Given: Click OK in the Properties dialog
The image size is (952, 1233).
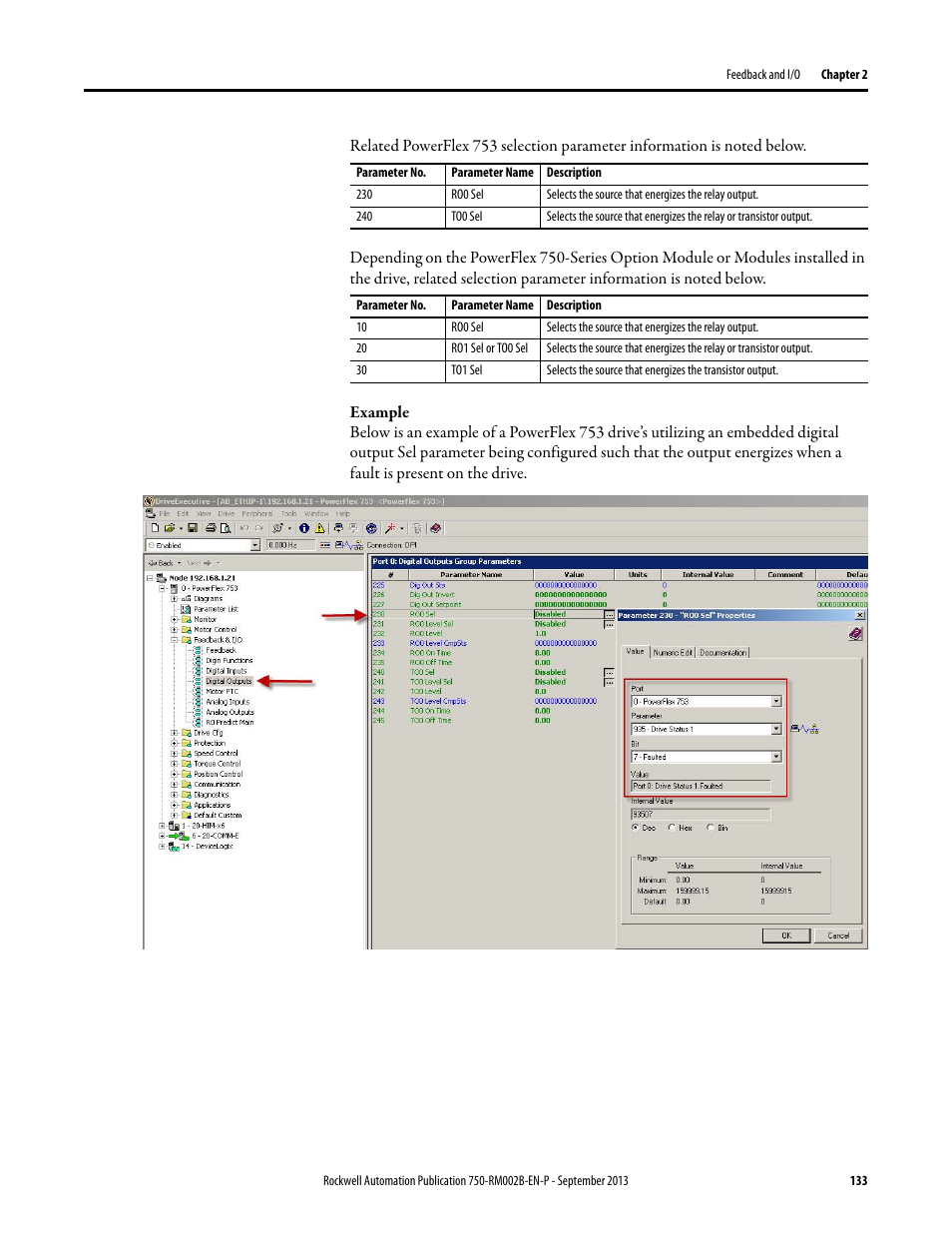Looking at the screenshot, I should click(786, 935).
